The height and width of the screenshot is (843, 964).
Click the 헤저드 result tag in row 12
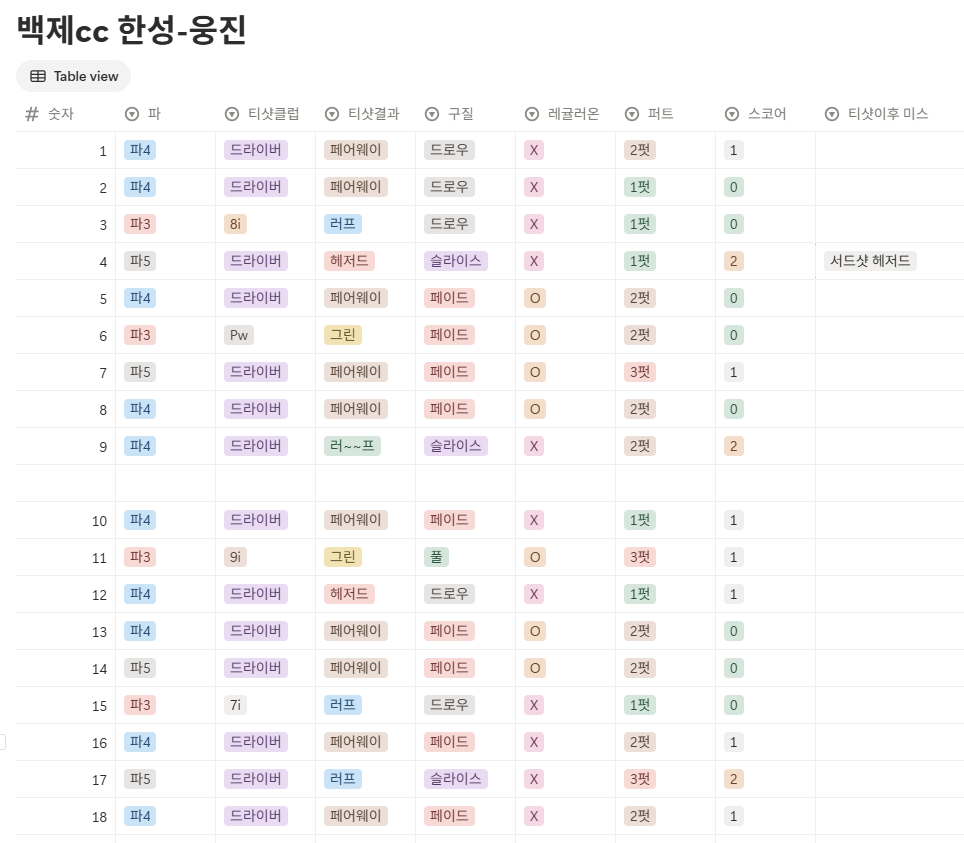[x=349, y=594]
